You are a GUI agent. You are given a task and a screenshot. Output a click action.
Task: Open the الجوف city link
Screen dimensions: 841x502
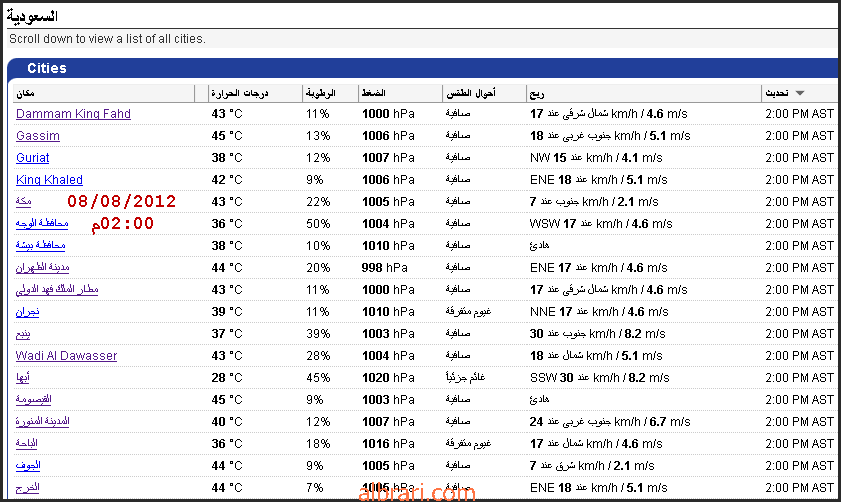(28, 466)
